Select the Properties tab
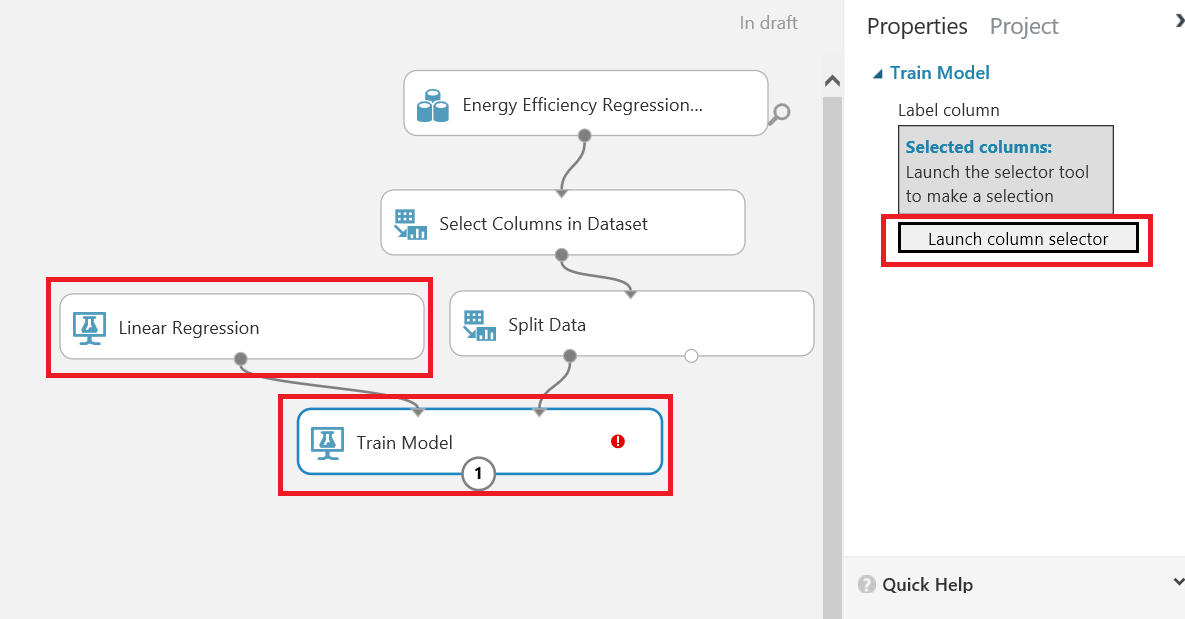This screenshot has height=619, width=1185. coord(917,26)
